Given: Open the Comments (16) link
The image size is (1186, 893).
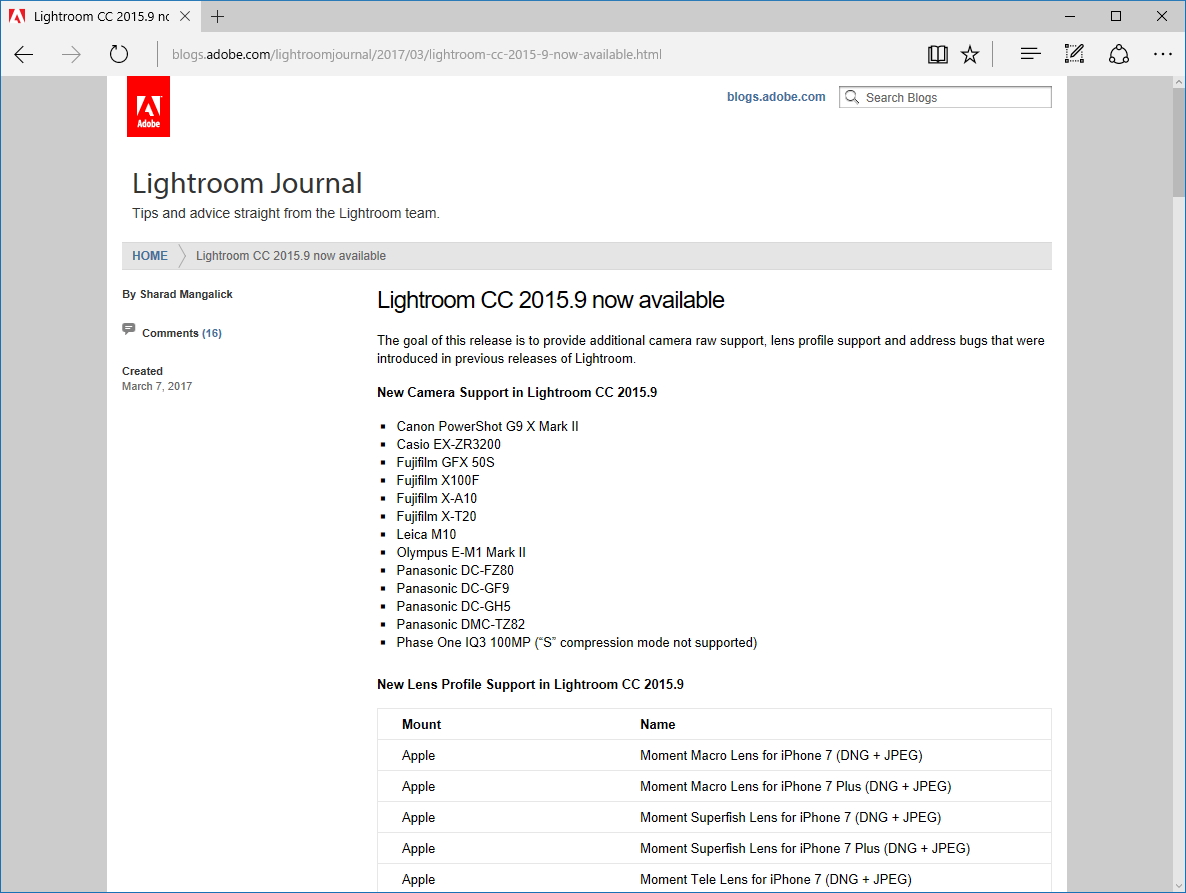Looking at the screenshot, I should (x=182, y=333).
